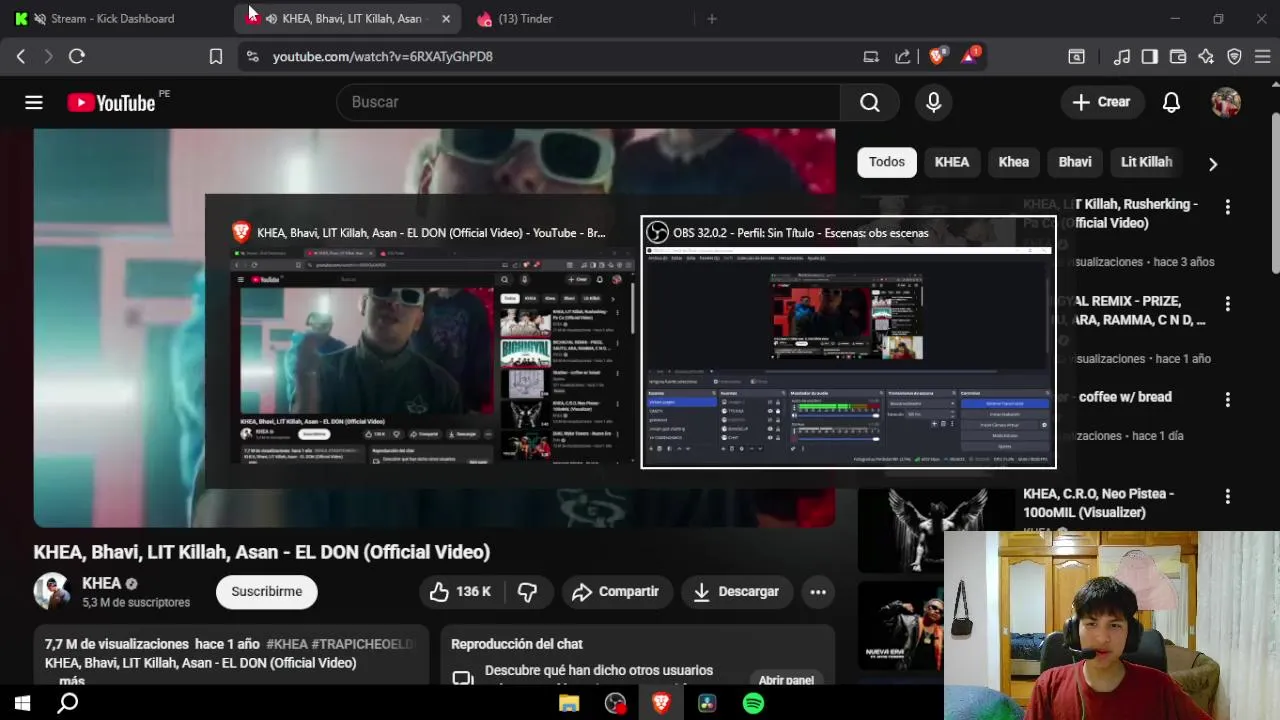Open Windows taskbar search
1280x720 pixels.
point(68,704)
